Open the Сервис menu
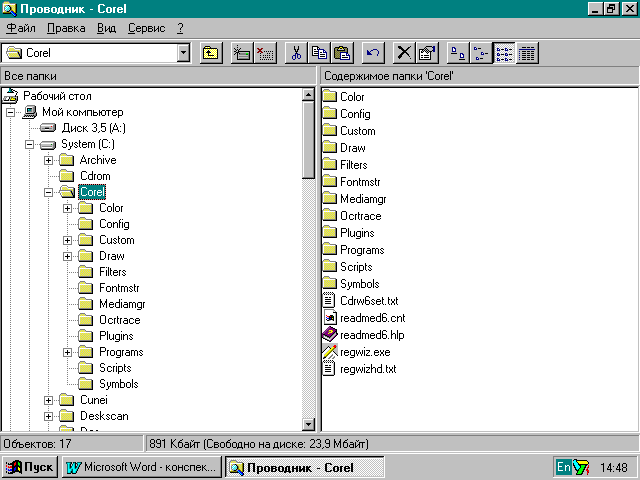The width and height of the screenshot is (640, 480). (147, 28)
